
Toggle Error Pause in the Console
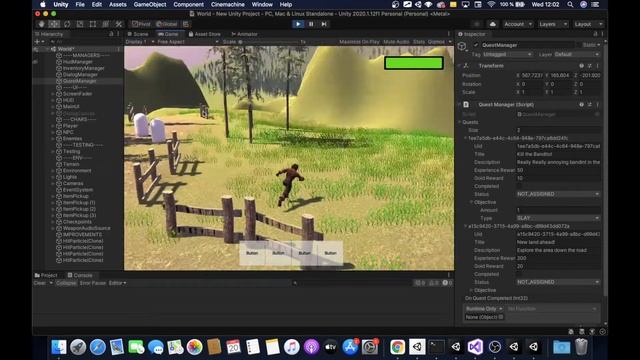click(93, 283)
